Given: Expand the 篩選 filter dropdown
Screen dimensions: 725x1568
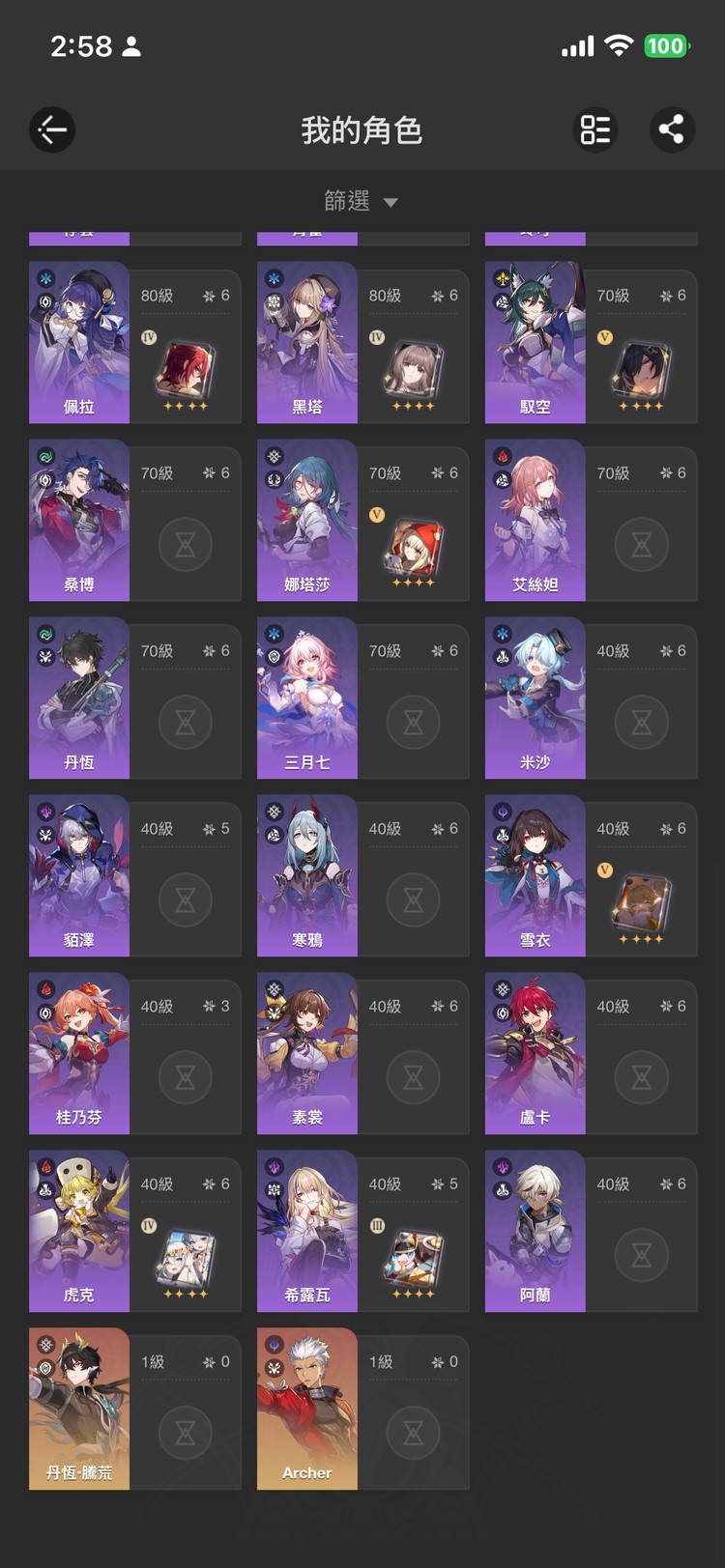Looking at the screenshot, I should (x=362, y=201).
